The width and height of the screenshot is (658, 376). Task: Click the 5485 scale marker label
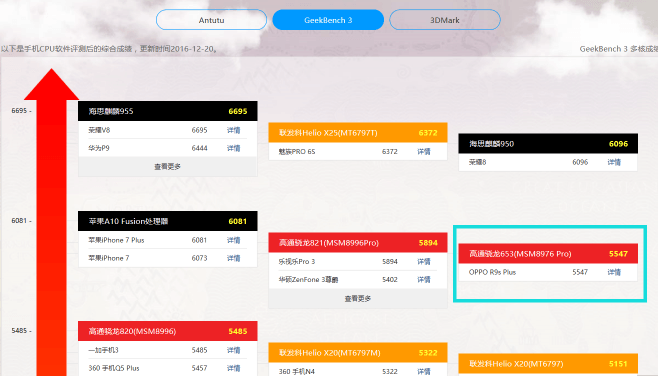click(19, 331)
